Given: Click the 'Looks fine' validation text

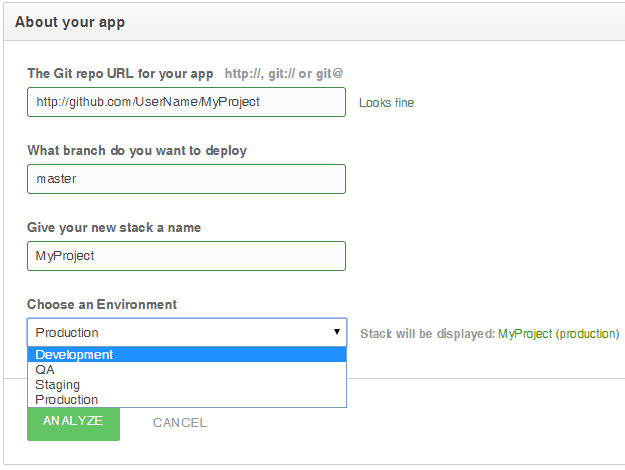Looking at the screenshot, I should [386, 103].
